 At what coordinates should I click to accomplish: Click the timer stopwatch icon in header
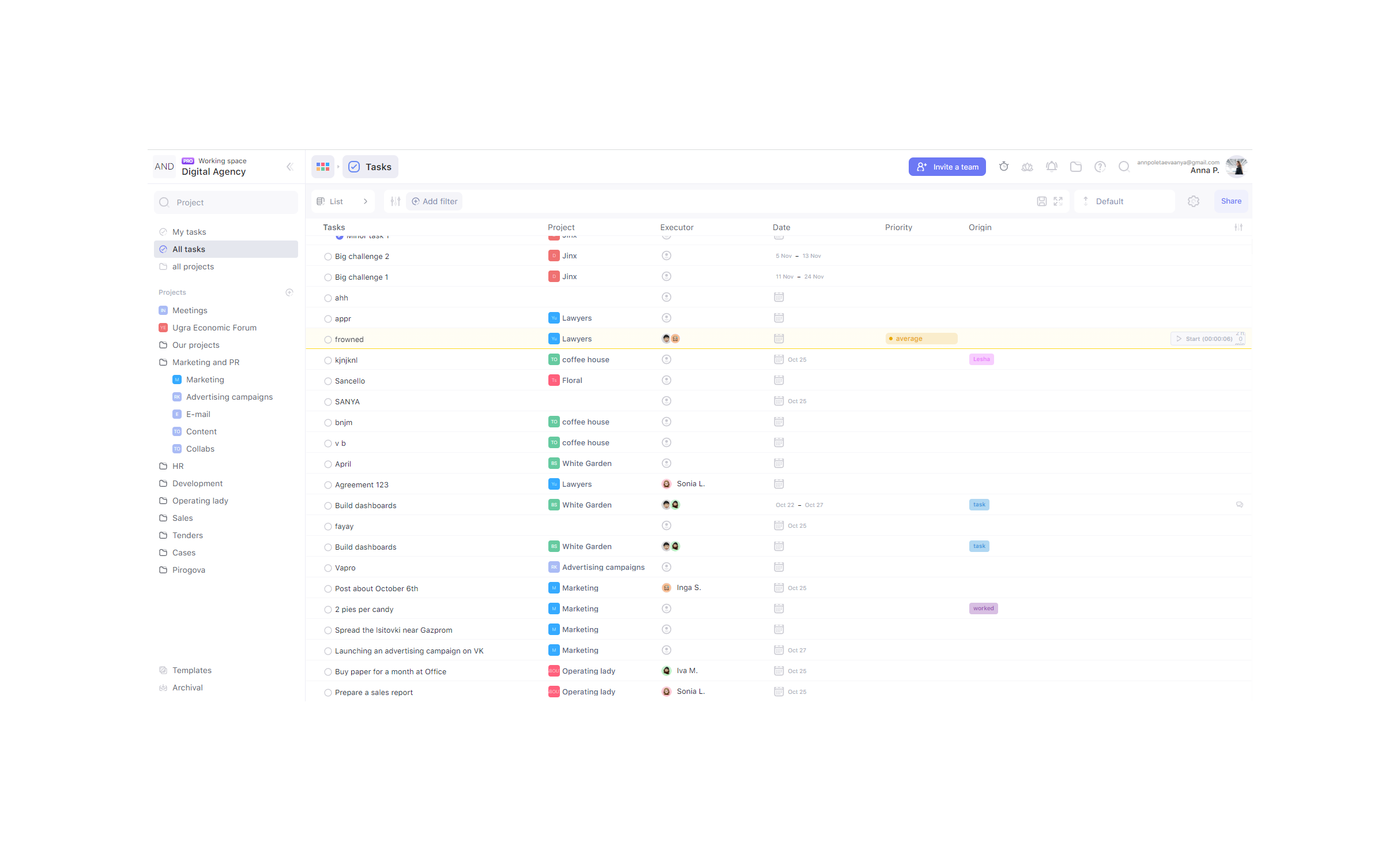(x=1003, y=167)
